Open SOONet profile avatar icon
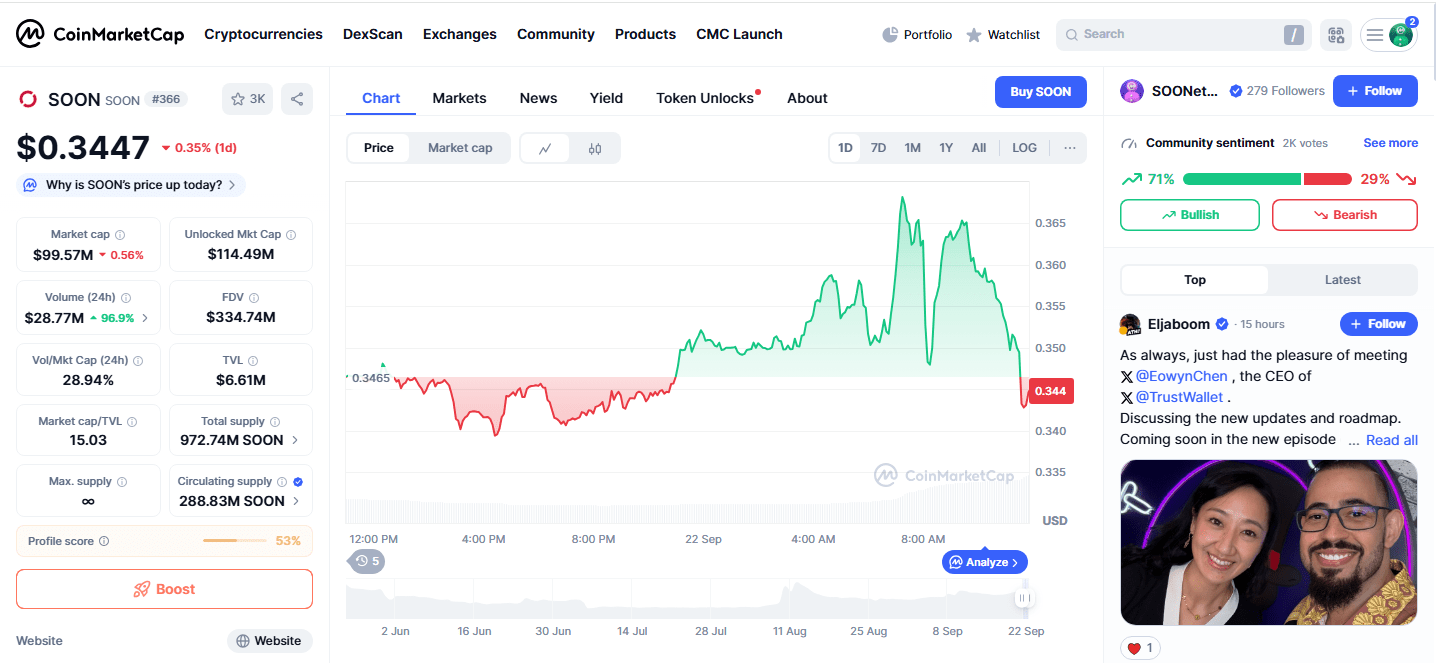 (x=1132, y=91)
